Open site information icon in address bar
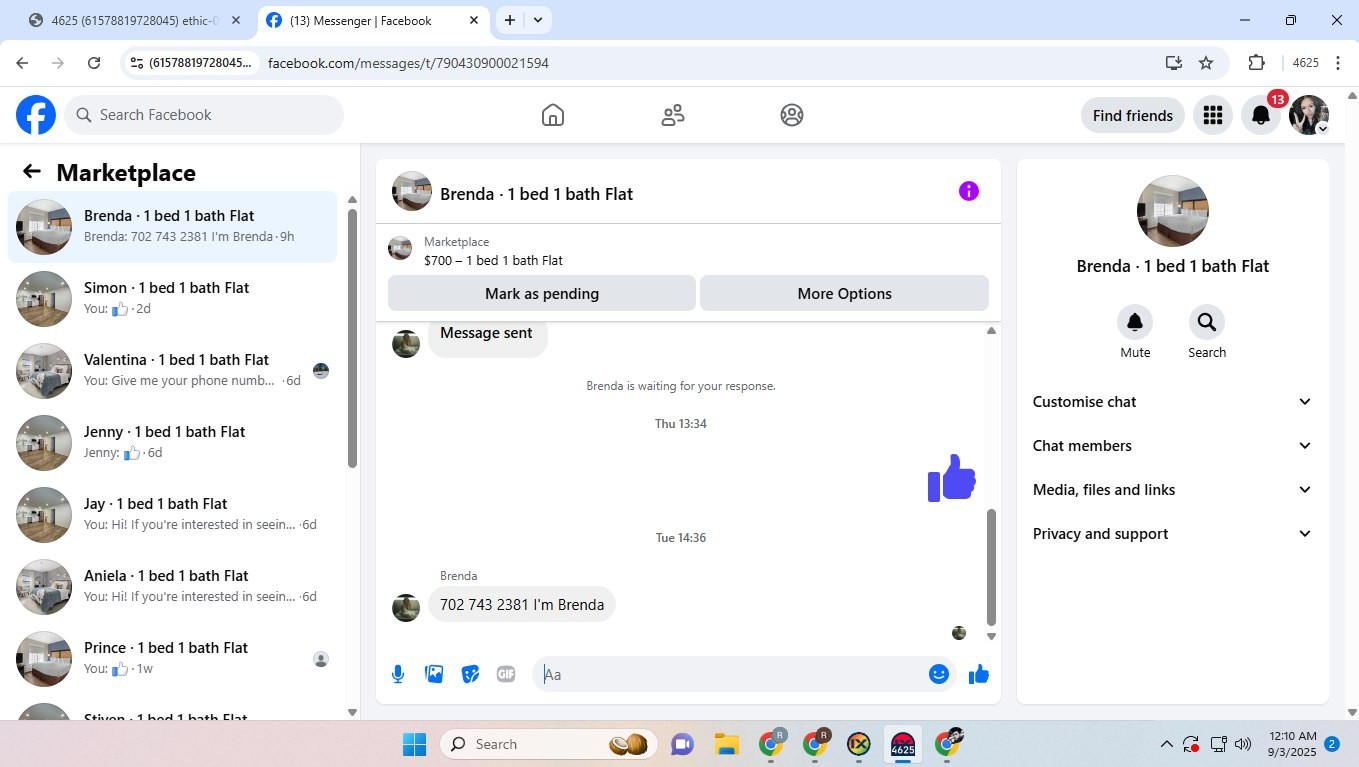The height and width of the screenshot is (767, 1359). (137, 63)
